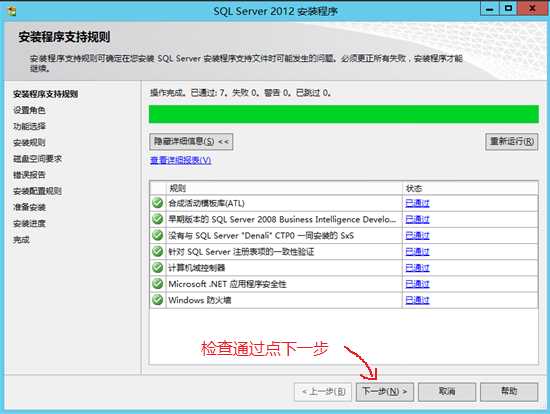Viewport: 550px width, 414px height.
Task: Minimize the SQL Server 2012 setup window
Action: tap(489, 8)
